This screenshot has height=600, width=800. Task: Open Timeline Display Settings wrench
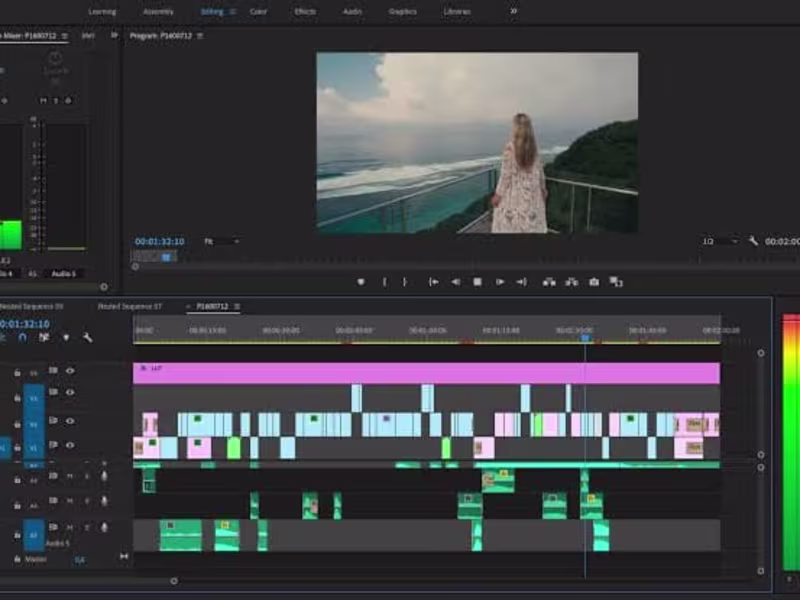coord(88,337)
